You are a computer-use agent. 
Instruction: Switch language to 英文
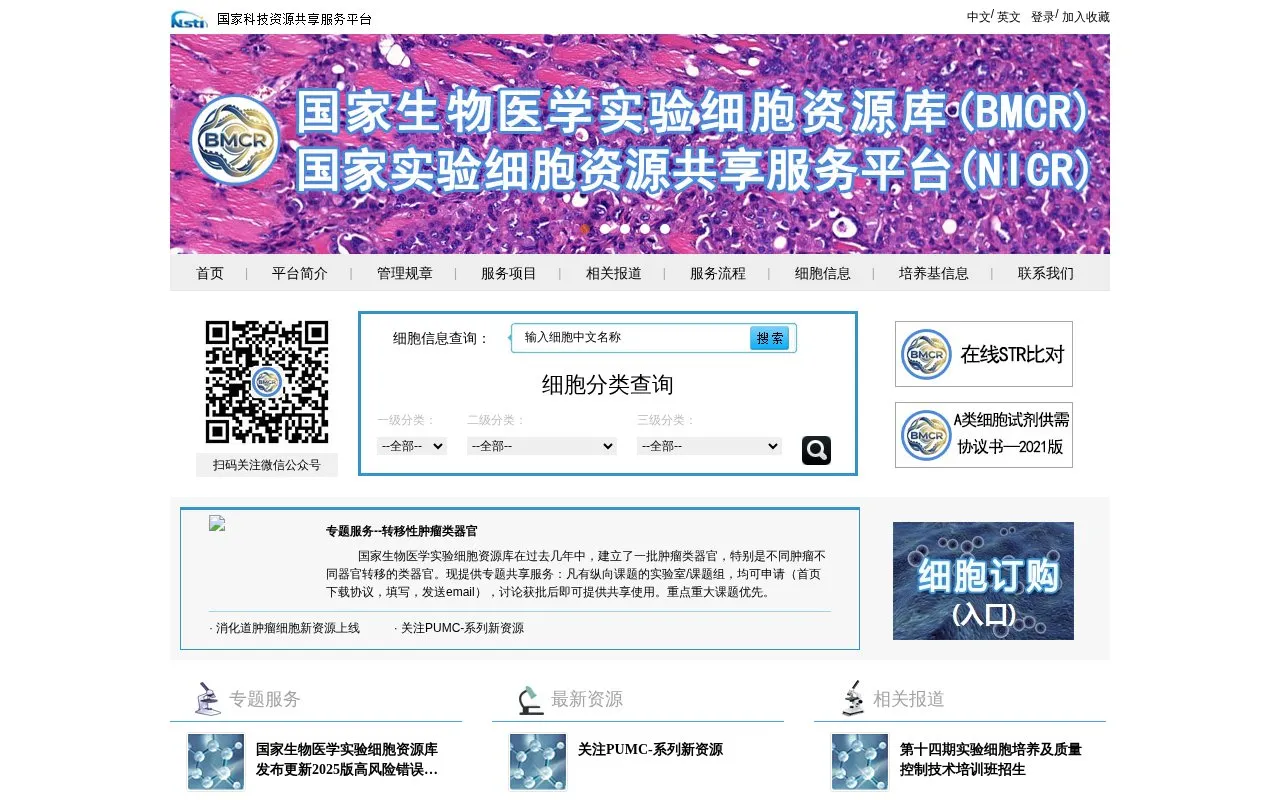[1009, 17]
